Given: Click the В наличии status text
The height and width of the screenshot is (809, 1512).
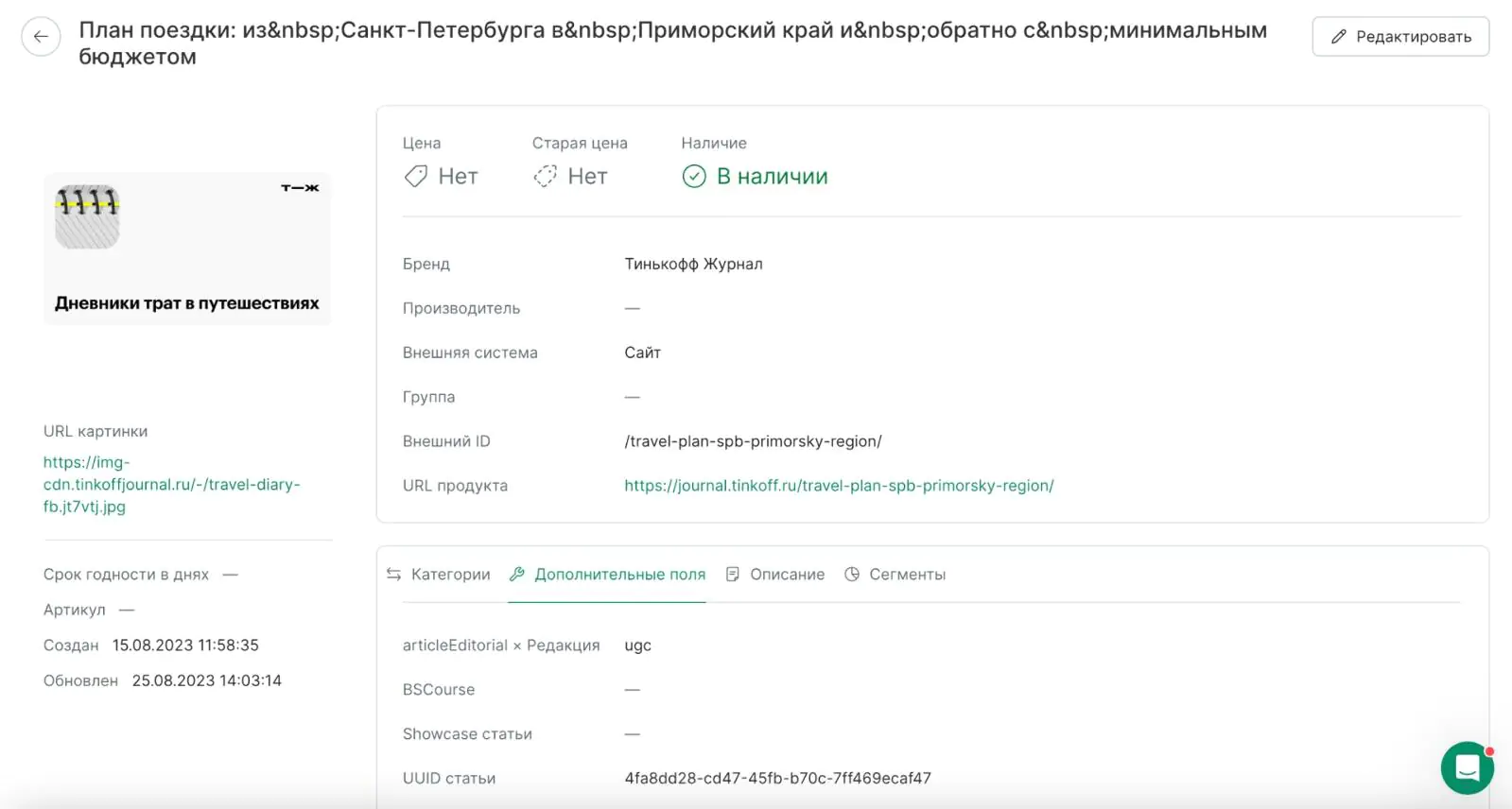Looking at the screenshot, I should point(773,177).
